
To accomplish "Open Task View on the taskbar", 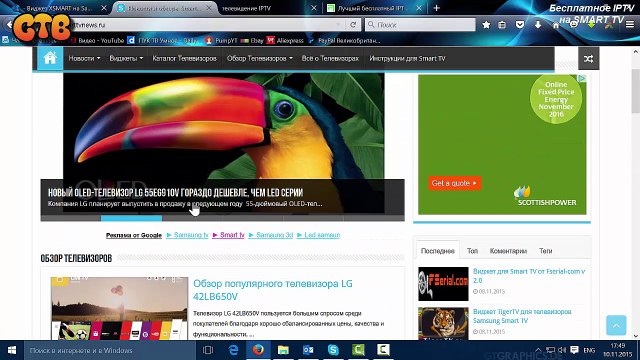I will [x=208, y=350].
